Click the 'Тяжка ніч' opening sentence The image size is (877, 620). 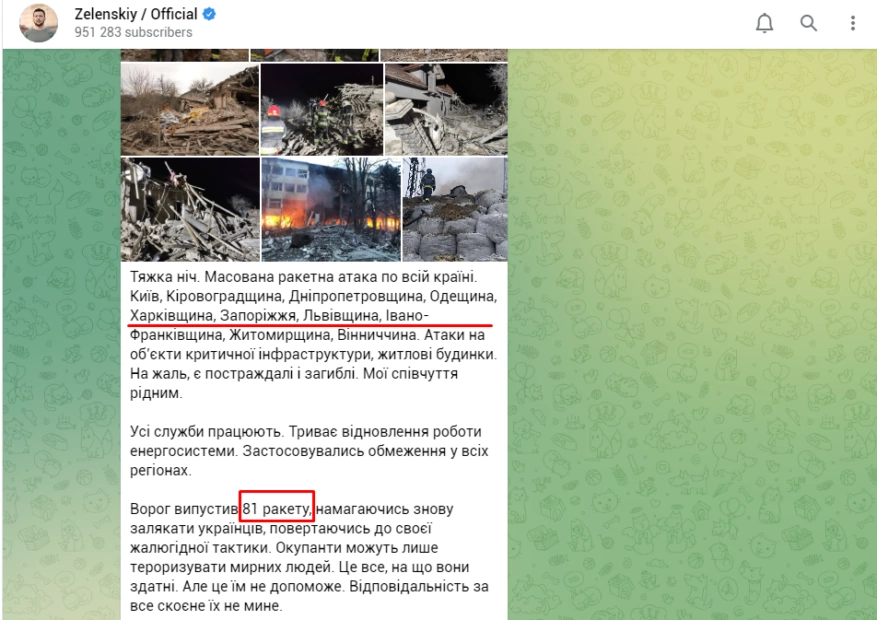coord(163,277)
